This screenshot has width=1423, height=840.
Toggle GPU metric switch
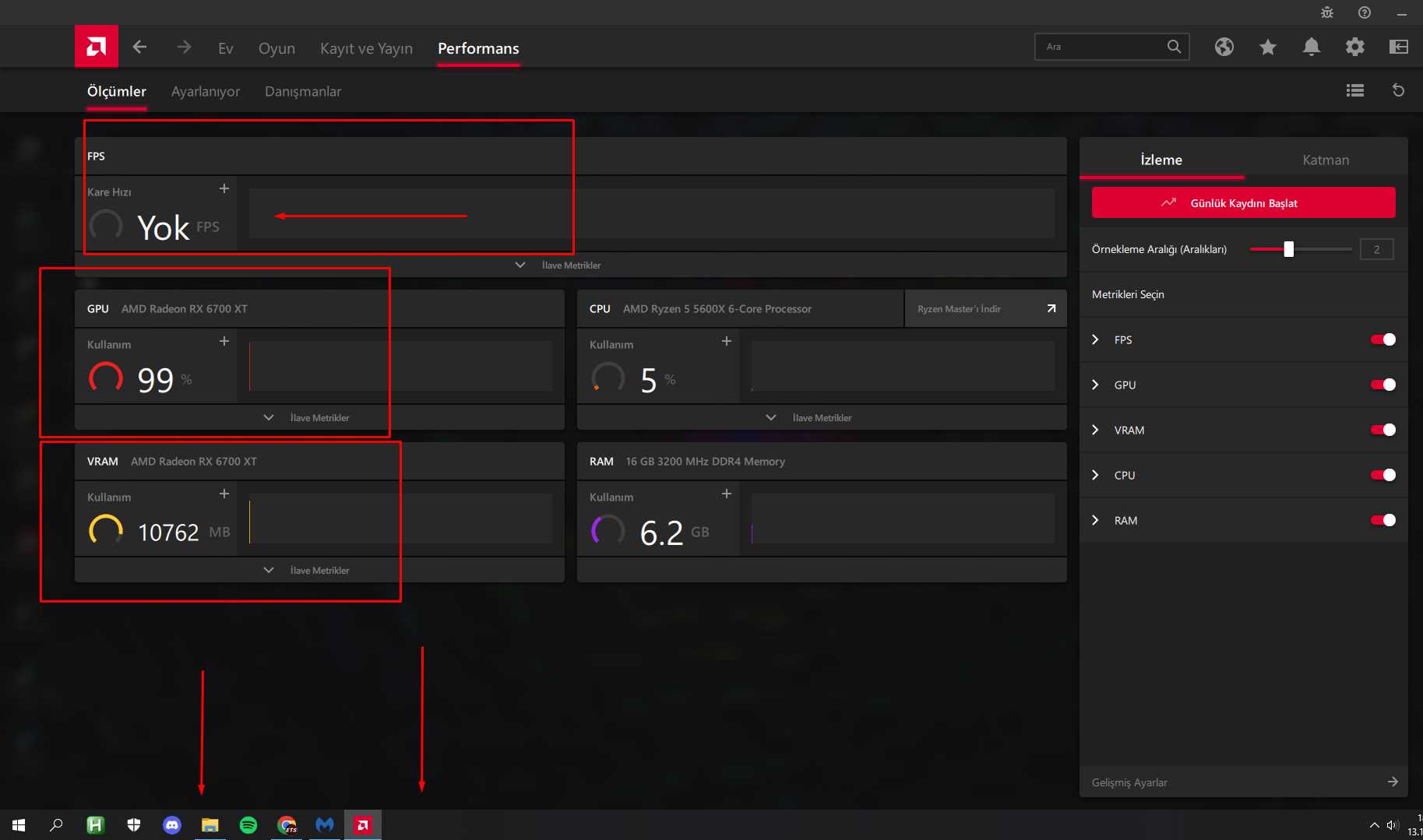click(1383, 385)
